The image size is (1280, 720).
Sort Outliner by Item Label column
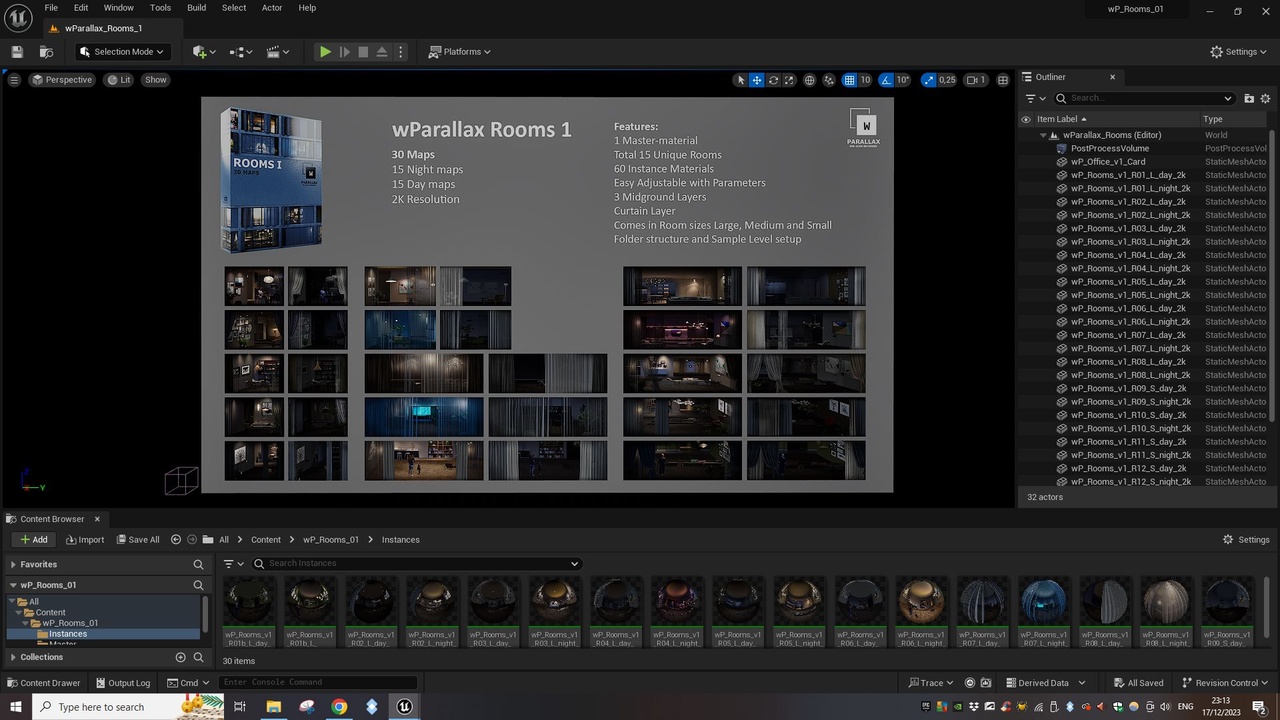pos(1062,119)
